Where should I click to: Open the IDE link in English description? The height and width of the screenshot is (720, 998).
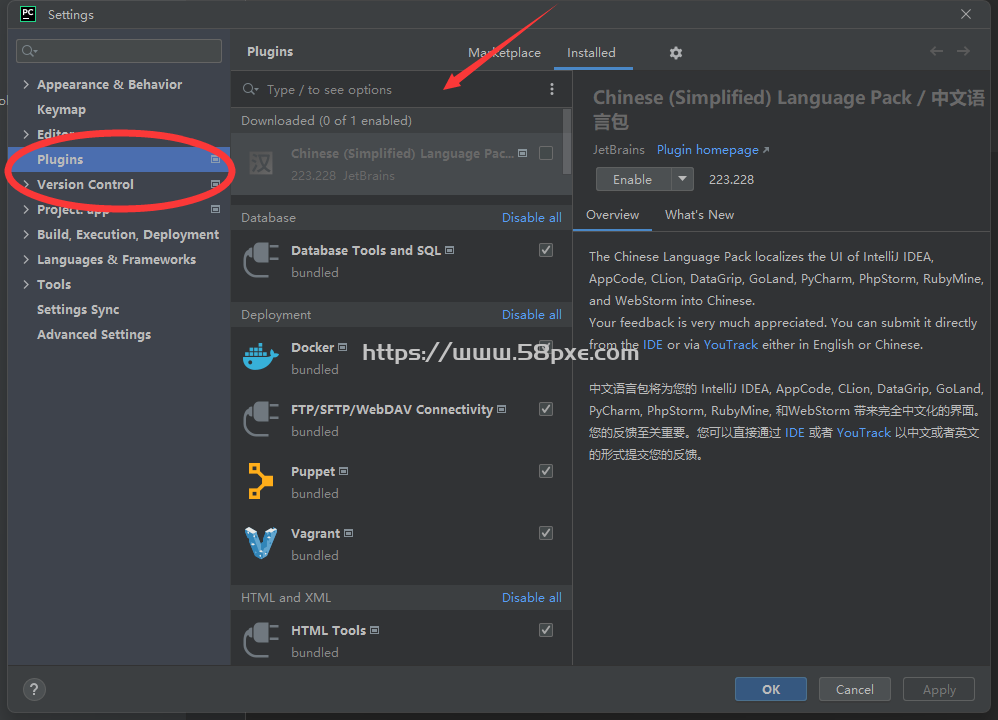click(652, 344)
